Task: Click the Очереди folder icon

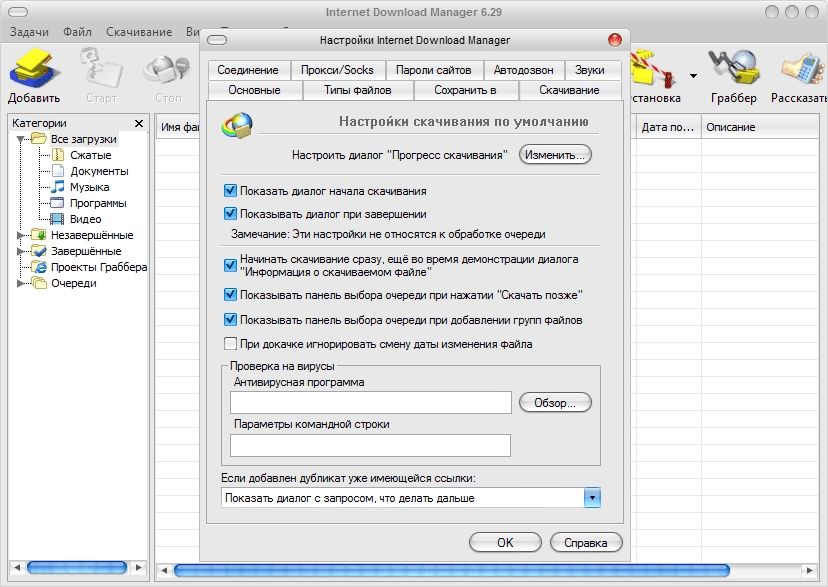Action: [x=39, y=283]
